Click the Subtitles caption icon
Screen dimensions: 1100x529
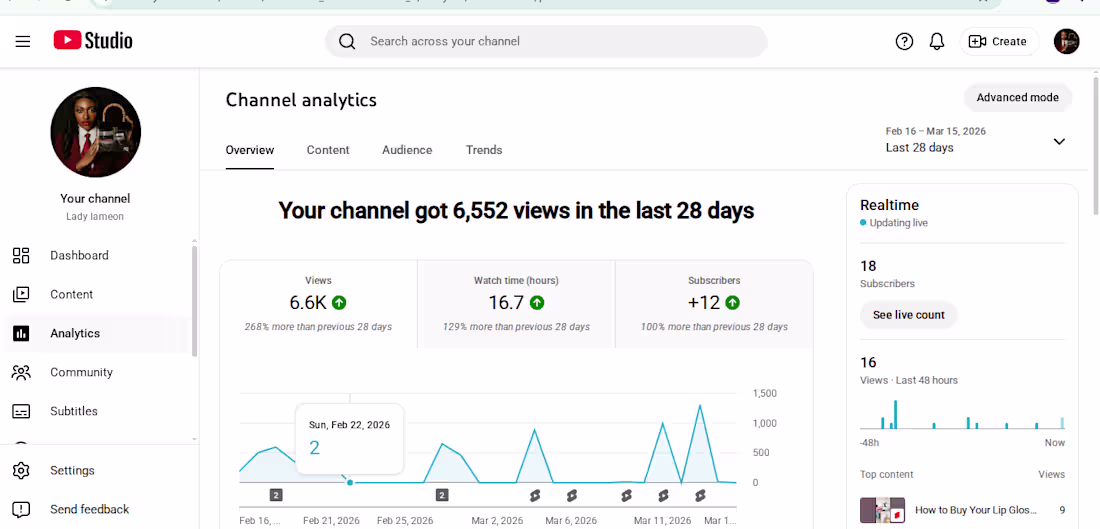[21, 411]
